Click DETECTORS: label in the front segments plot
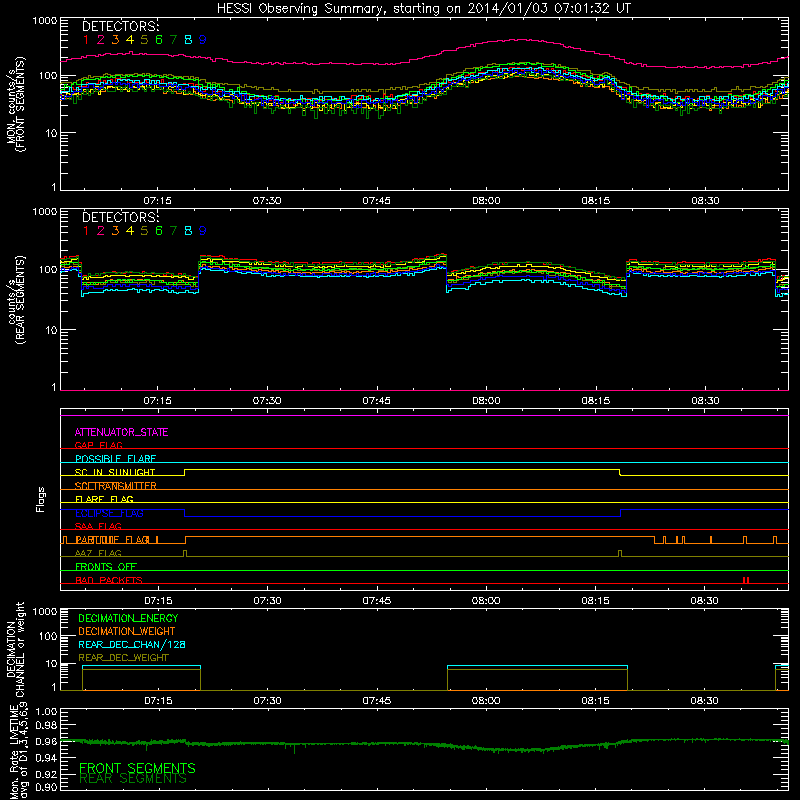The image size is (800, 800). point(121,27)
